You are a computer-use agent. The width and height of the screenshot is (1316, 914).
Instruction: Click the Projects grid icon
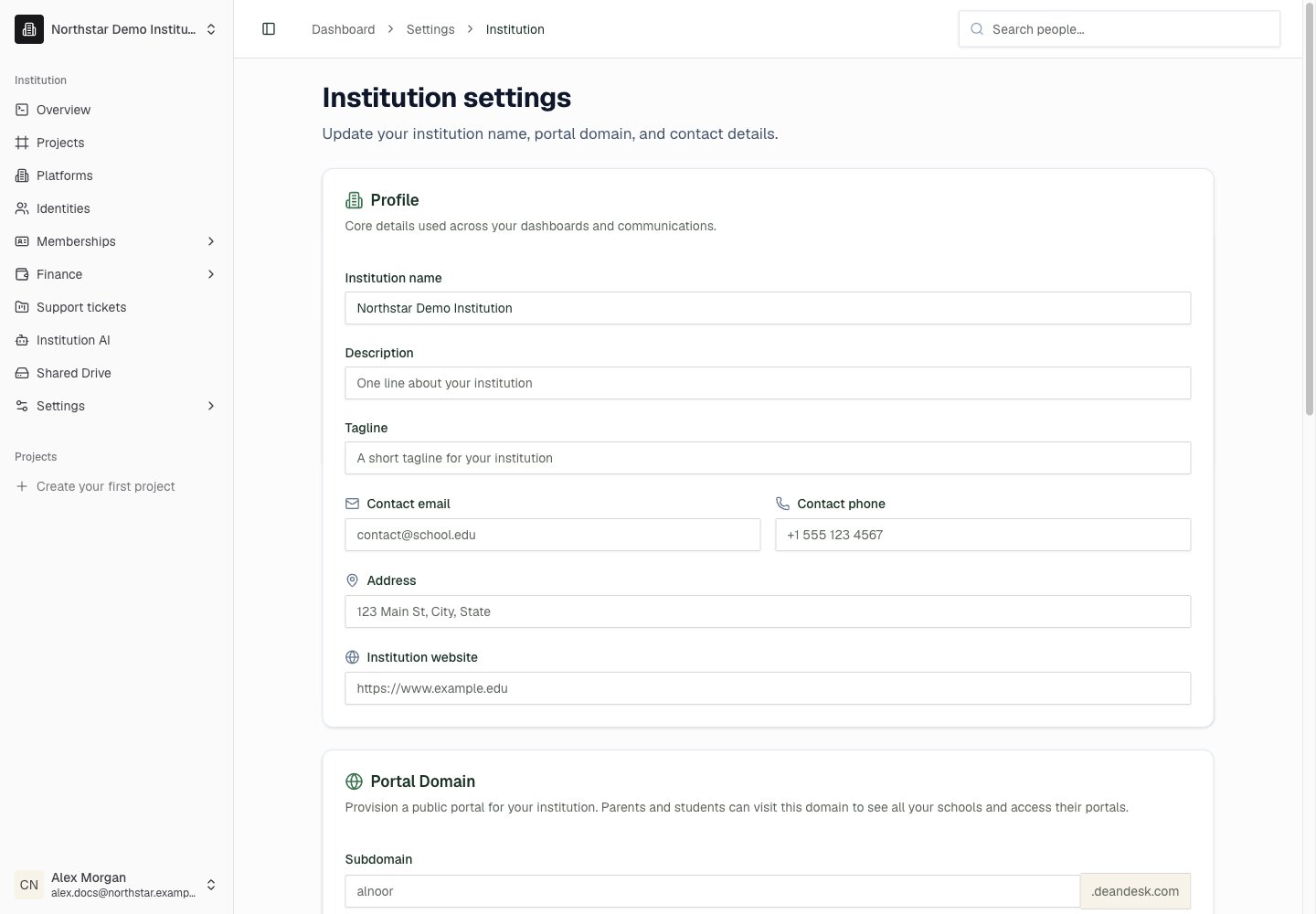coord(22,143)
